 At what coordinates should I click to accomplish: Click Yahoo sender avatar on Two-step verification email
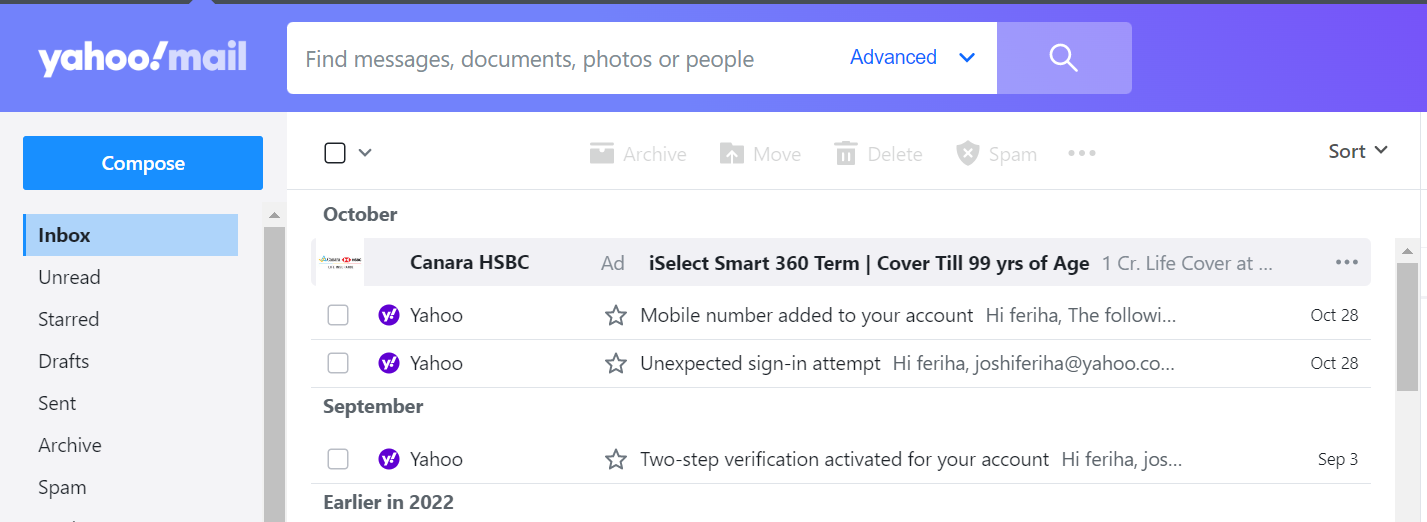coord(389,459)
